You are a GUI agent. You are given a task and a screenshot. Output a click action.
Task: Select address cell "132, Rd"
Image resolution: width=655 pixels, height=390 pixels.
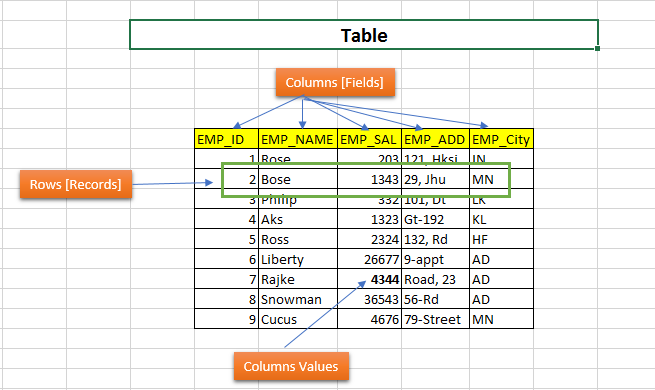coord(435,239)
